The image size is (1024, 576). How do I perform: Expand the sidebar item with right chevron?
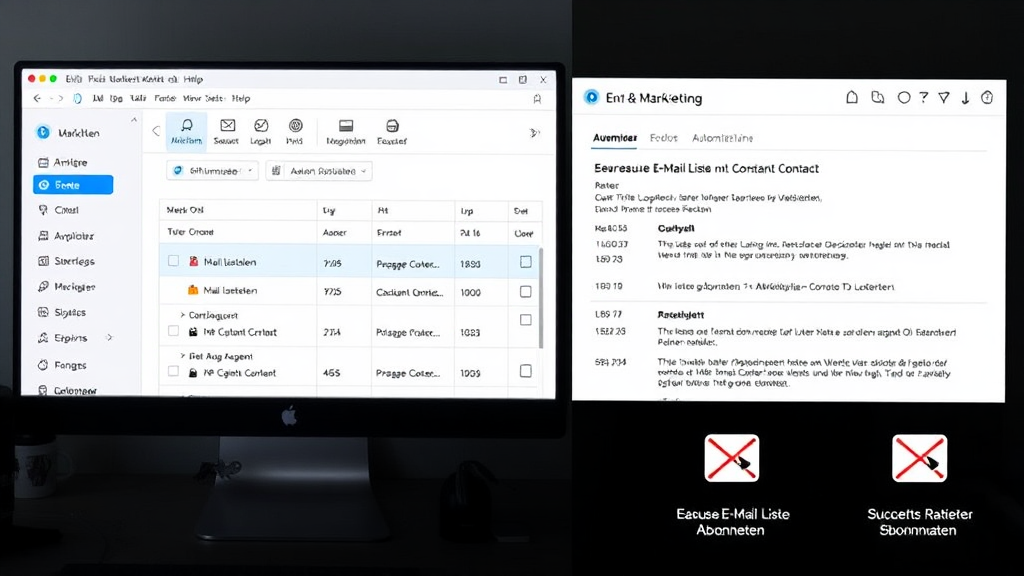click(x=109, y=338)
